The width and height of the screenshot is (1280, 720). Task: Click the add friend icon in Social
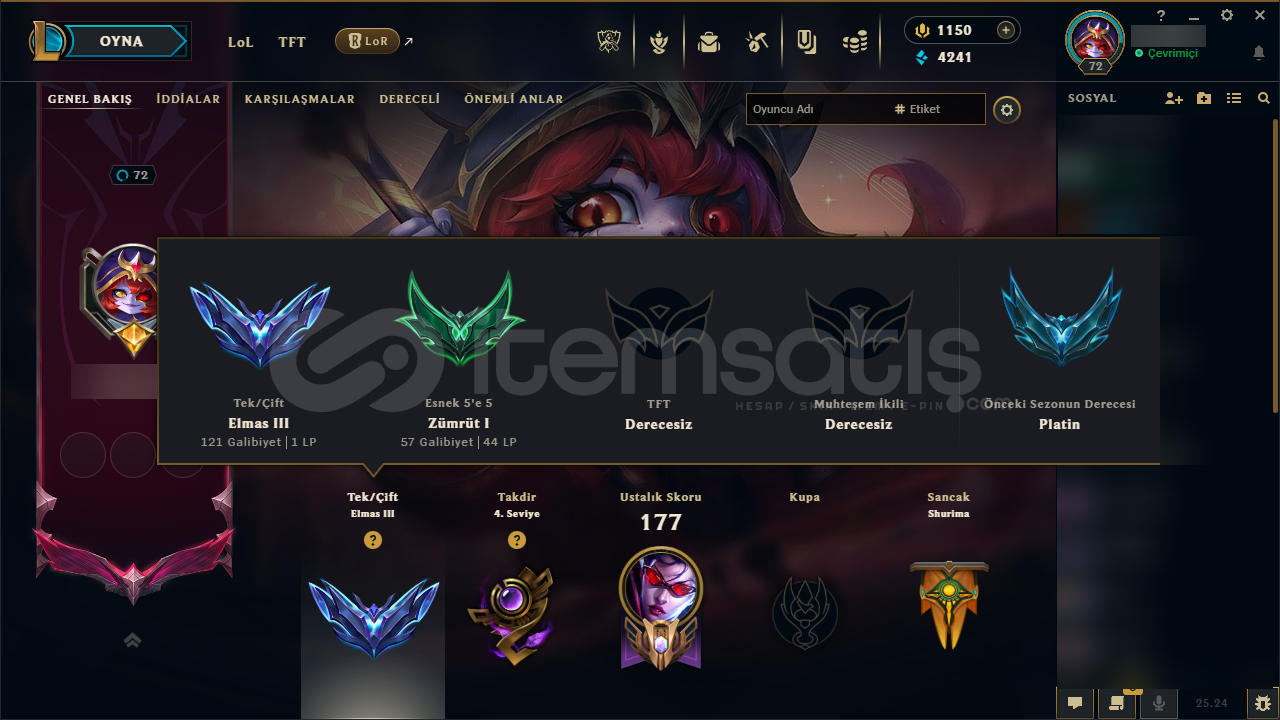[x=1174, y=98]
